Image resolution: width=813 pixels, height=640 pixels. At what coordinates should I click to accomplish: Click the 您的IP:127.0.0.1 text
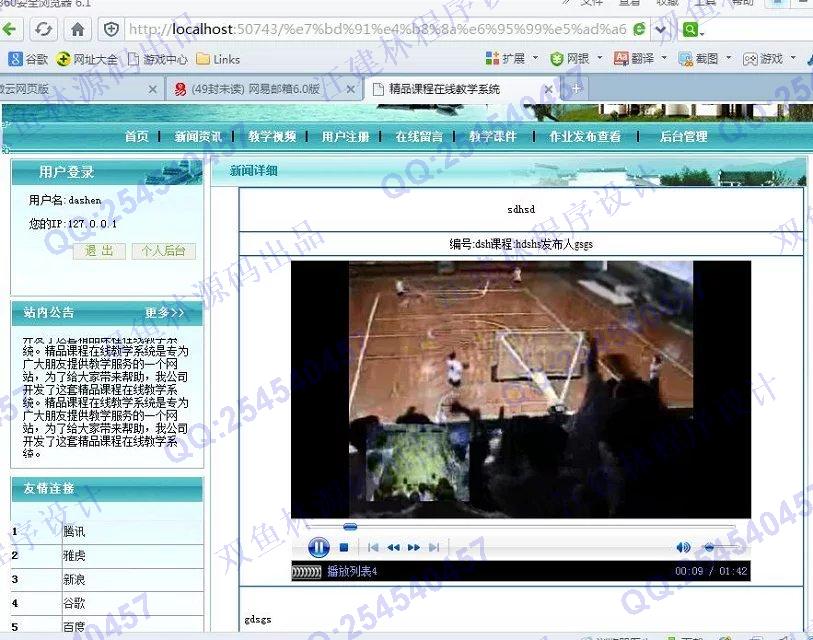tap(73, 224)
